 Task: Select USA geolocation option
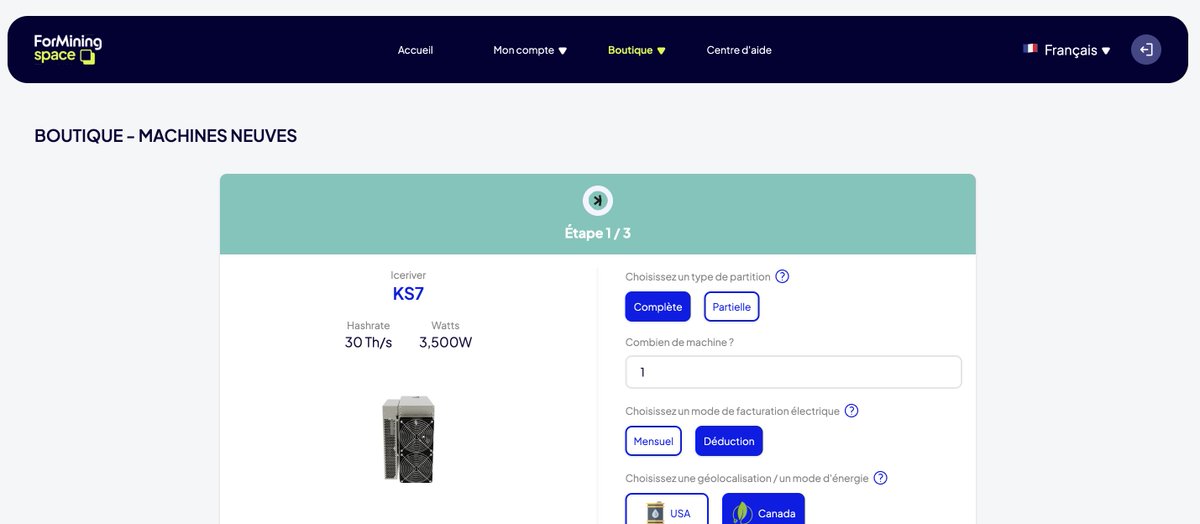pos(667,509)
